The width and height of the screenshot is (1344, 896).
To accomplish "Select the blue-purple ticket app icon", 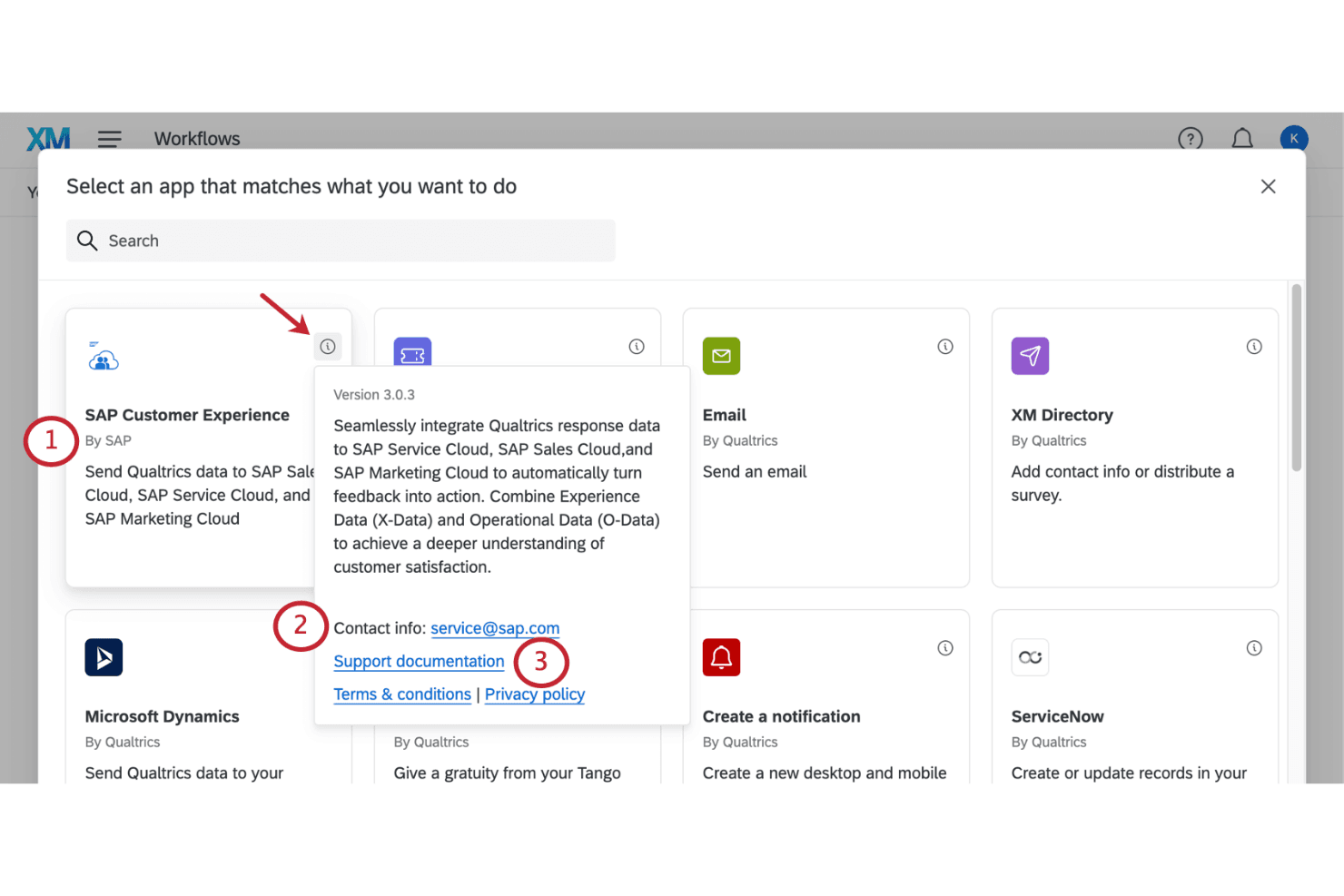I will click(412, 352).
